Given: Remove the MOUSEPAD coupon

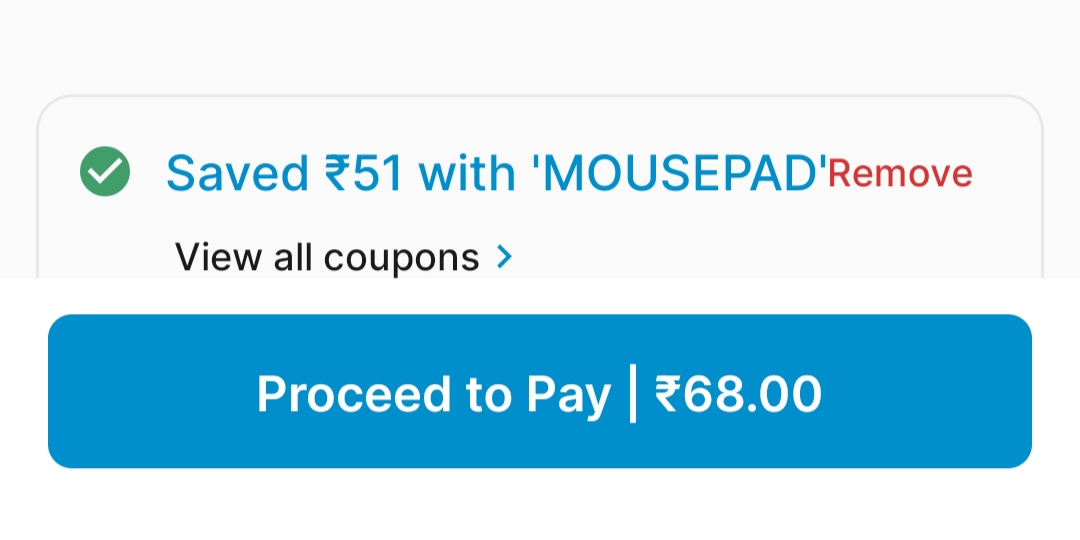Looking at the screenshot, I should click(900, 174).
